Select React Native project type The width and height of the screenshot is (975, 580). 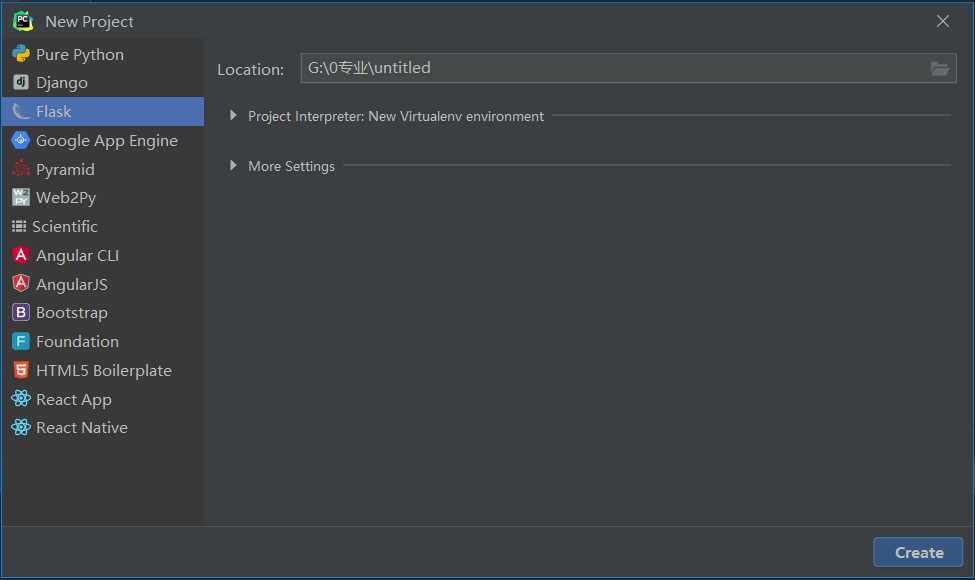tap(102, 428)
